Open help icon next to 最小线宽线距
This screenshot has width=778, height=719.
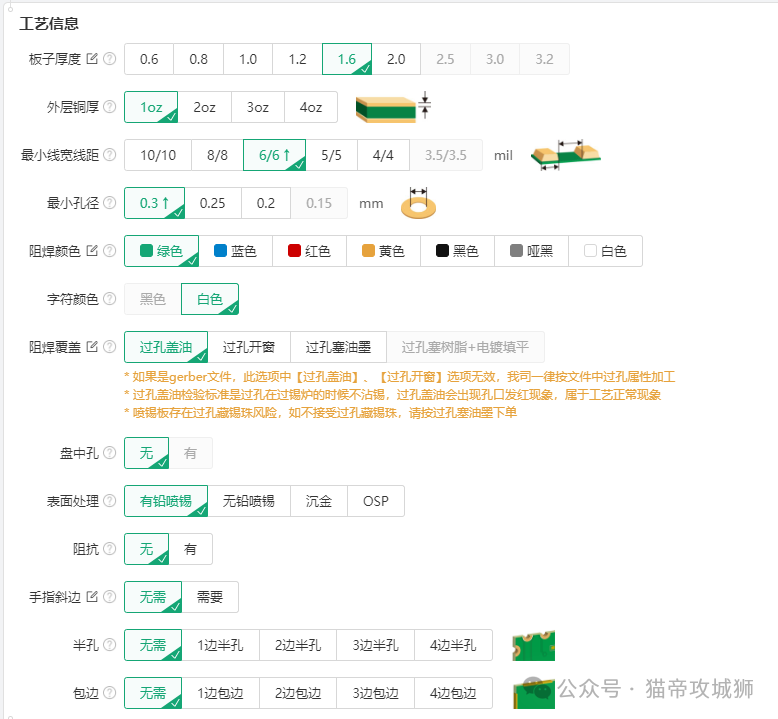point(109,155)
